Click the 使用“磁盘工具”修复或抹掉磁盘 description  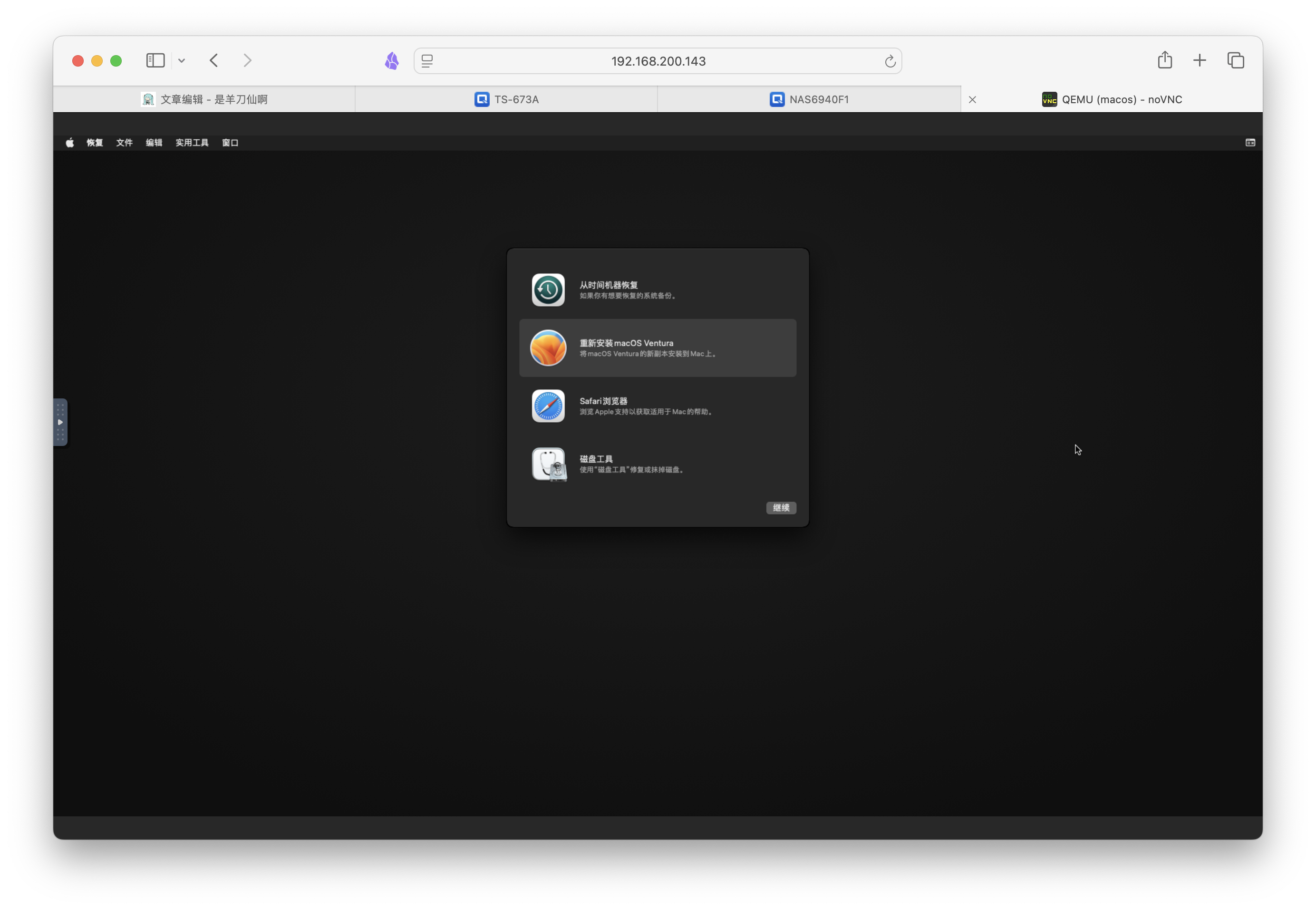(x=631, y=470)
